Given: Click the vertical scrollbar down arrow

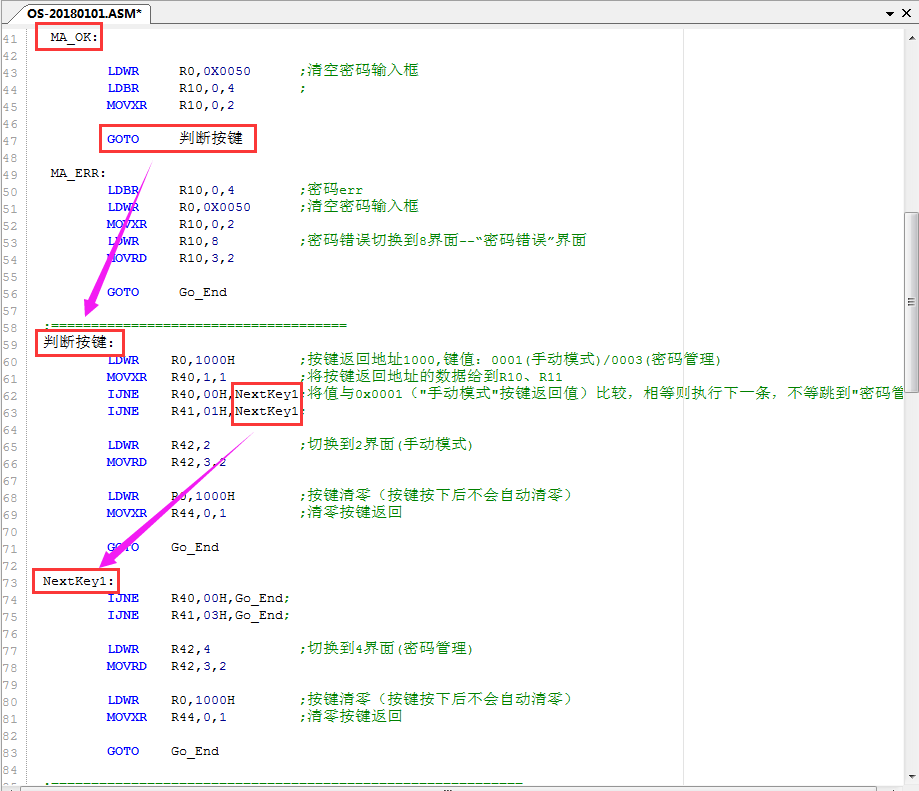Looking at the screenshot, I should [x=911, y=777].
